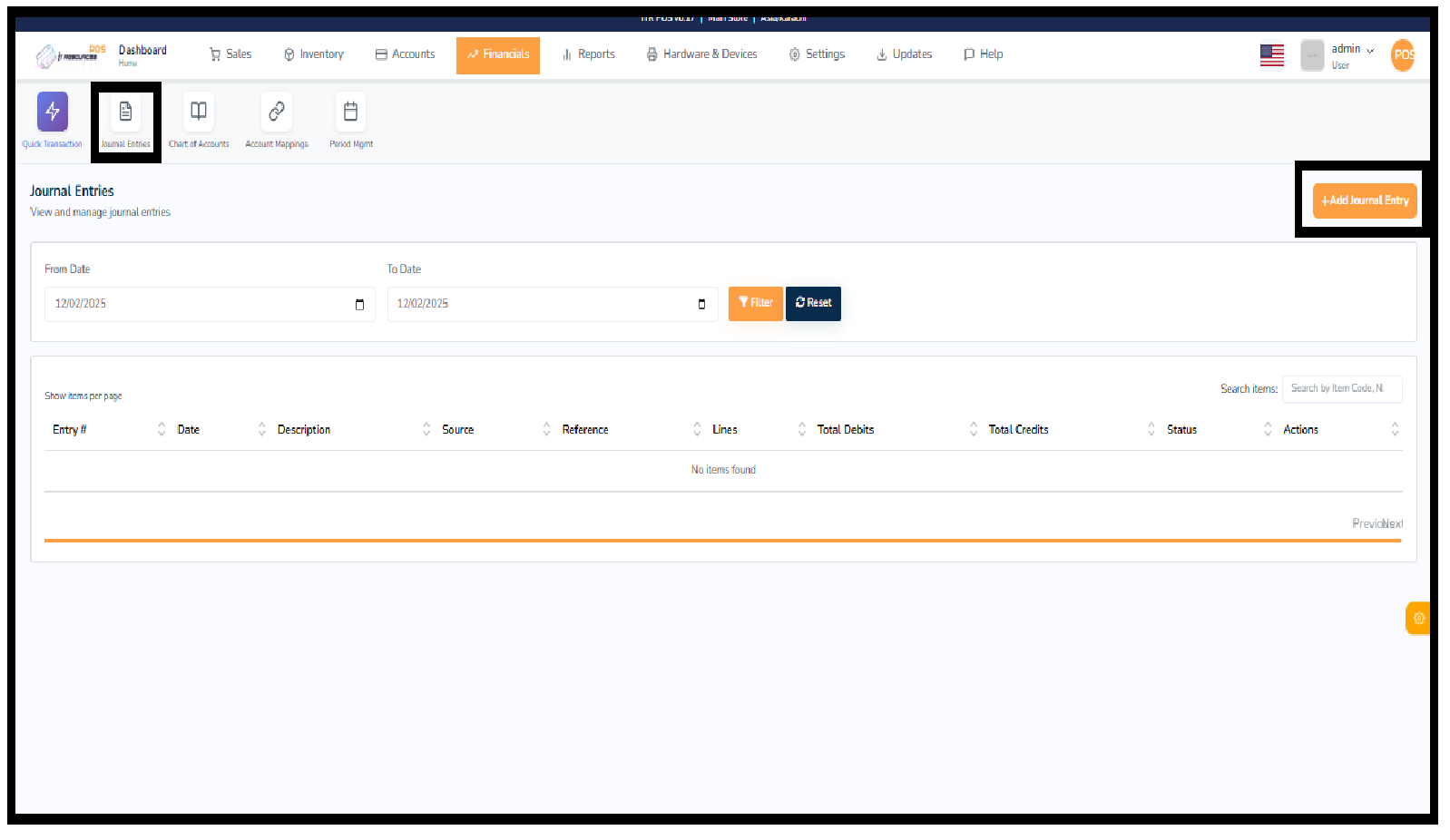This screenshot has width=1450, height=840.
Task: Open the Hardware & Devices menu
Action: [x=702, y=54]
